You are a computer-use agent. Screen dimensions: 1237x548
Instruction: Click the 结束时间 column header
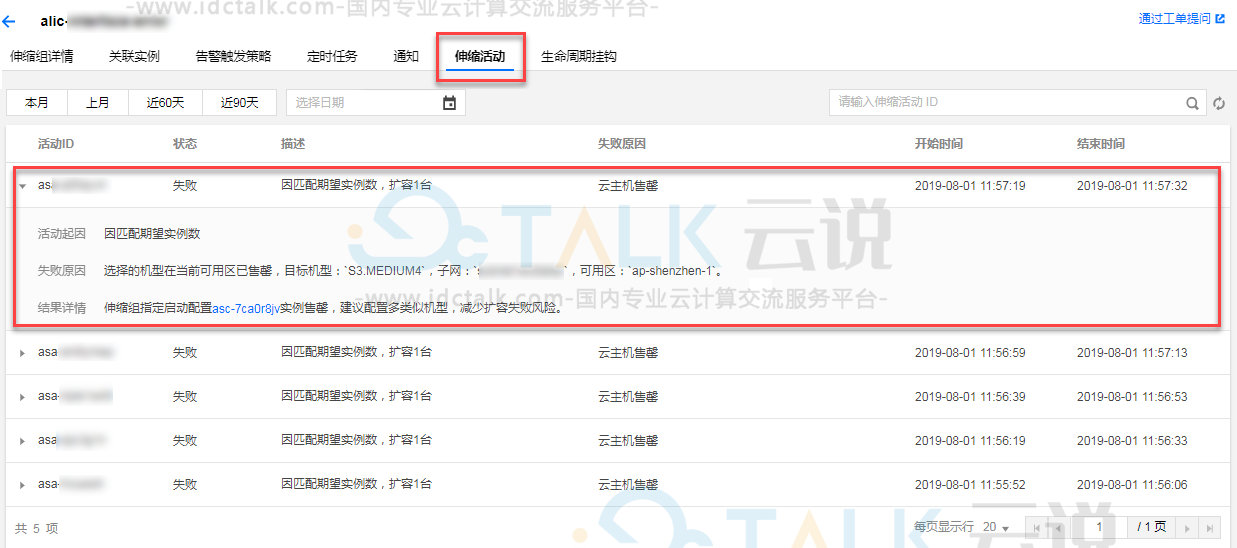pos(1101,144)
